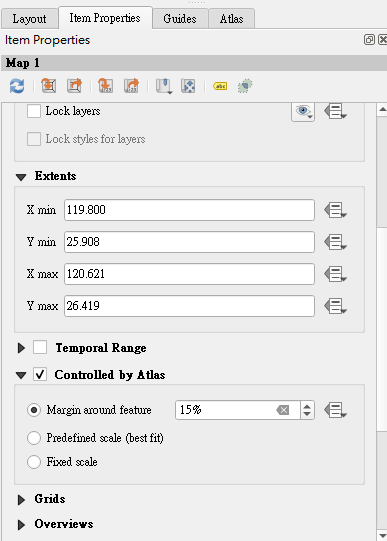Open data defined override for X max
This screenshot has width=387, height=541.
335,274
